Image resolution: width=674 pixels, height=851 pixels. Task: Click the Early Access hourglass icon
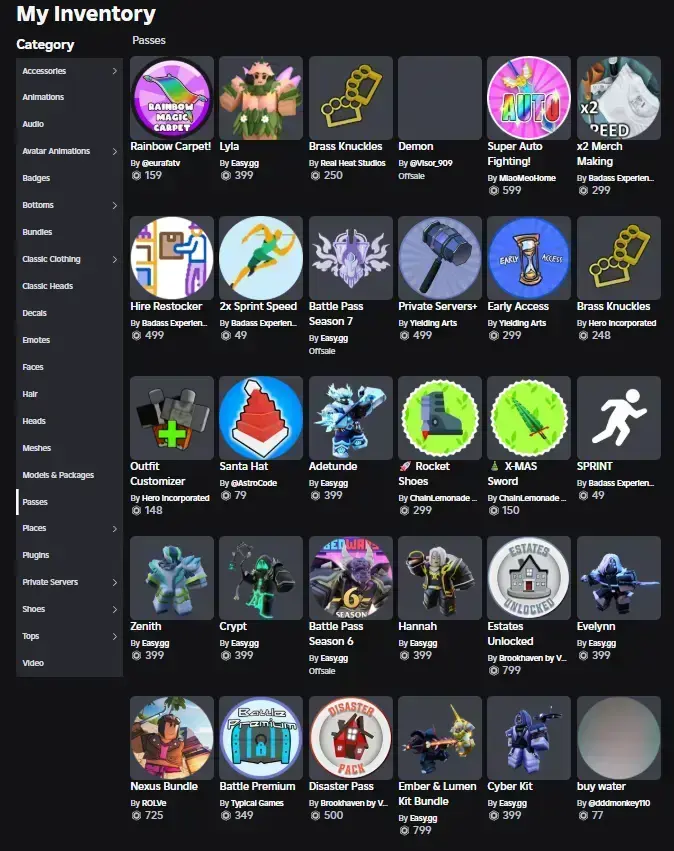point(529,258)
